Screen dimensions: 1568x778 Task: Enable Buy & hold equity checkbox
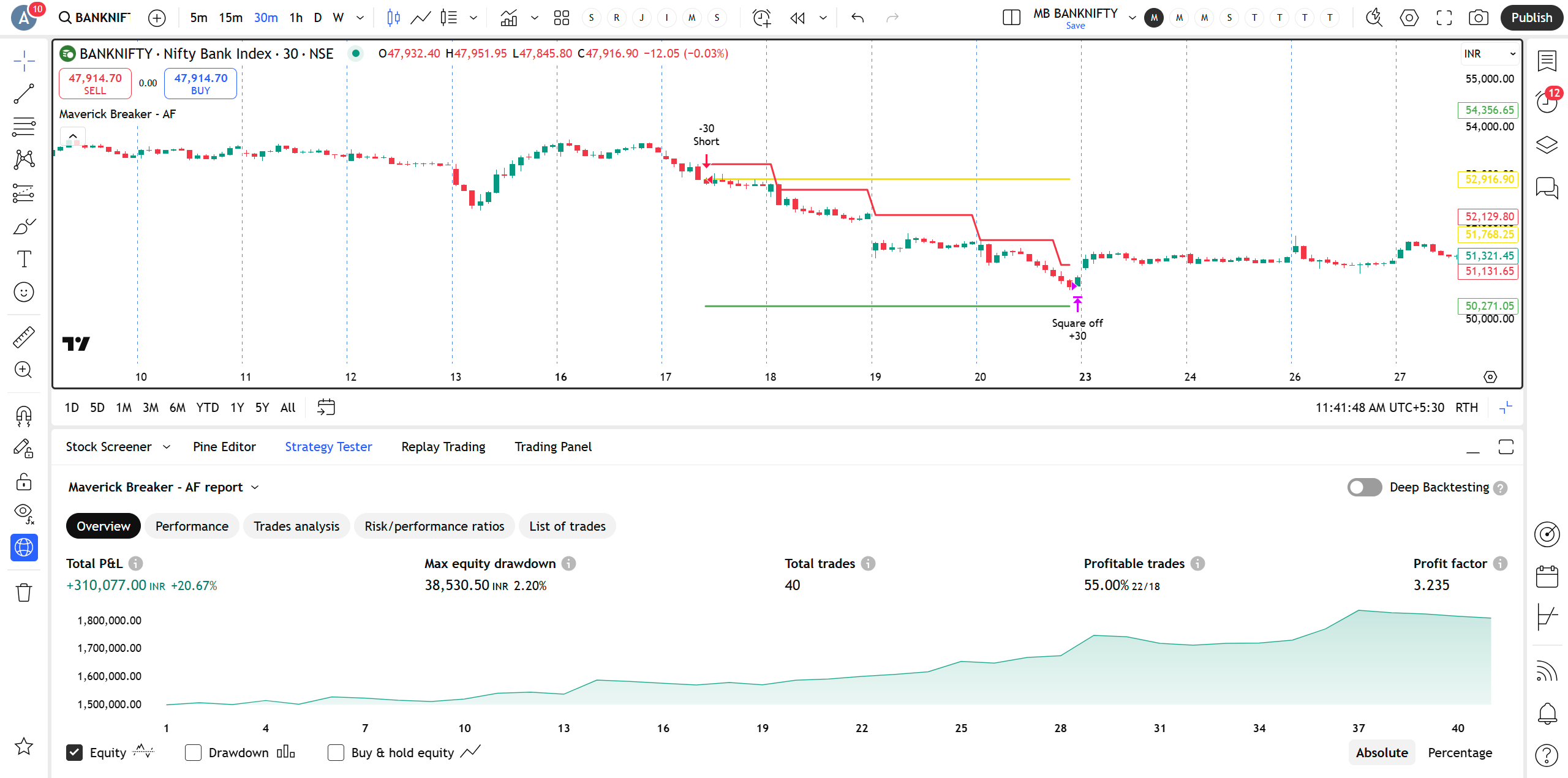(336, 752)
